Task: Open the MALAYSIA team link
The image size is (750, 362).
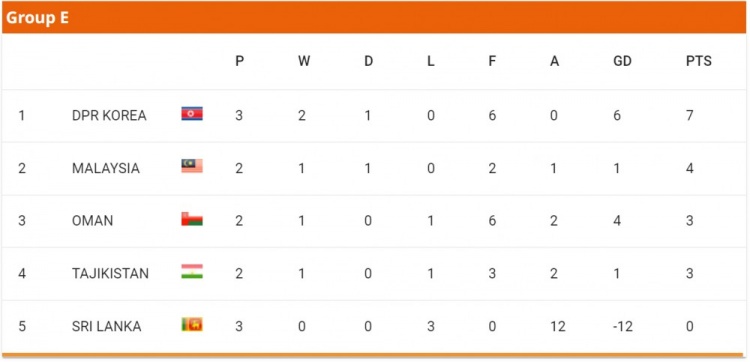Action: point(106,168)
